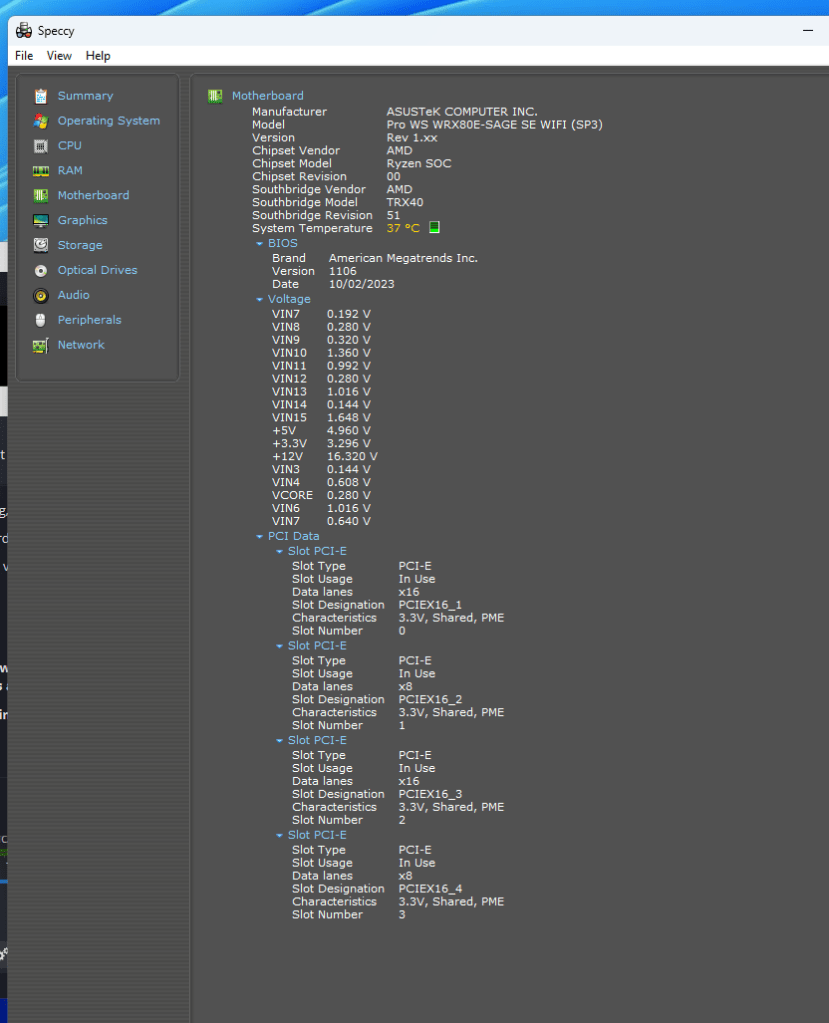Click the +5V reading 4.960 V
Screen dimensions: 829x1023
coord(348,431)
